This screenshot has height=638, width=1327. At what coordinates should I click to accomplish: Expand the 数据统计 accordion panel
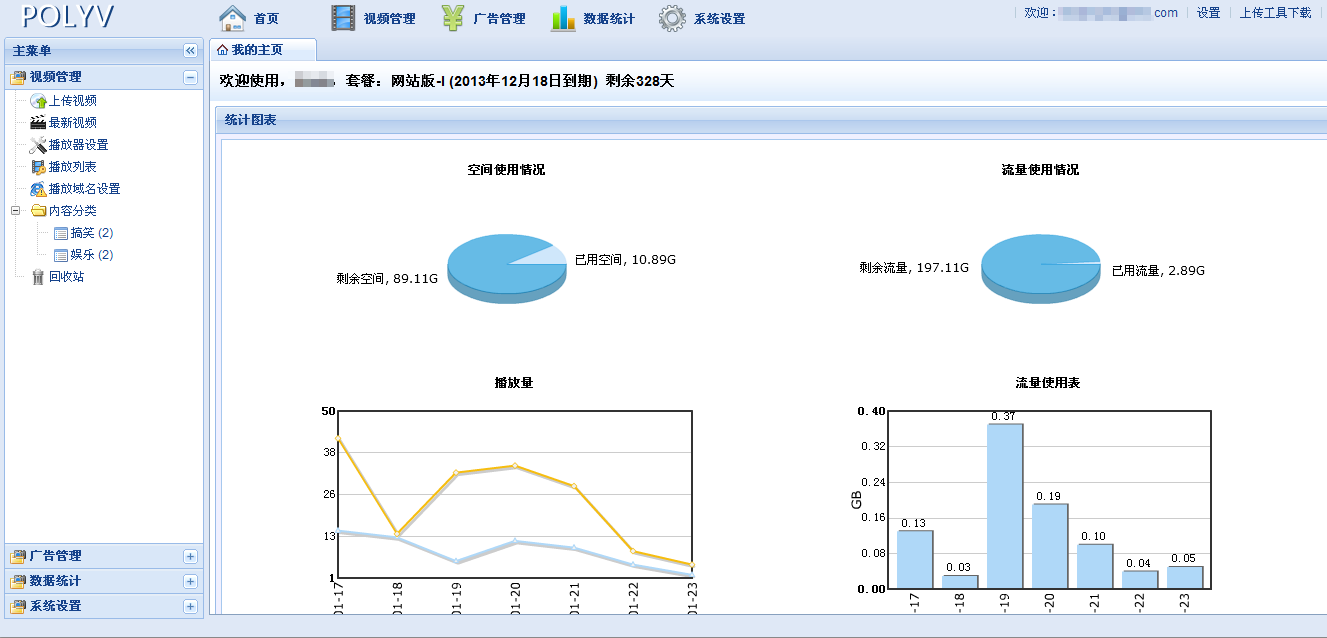[x=190, y=582]
